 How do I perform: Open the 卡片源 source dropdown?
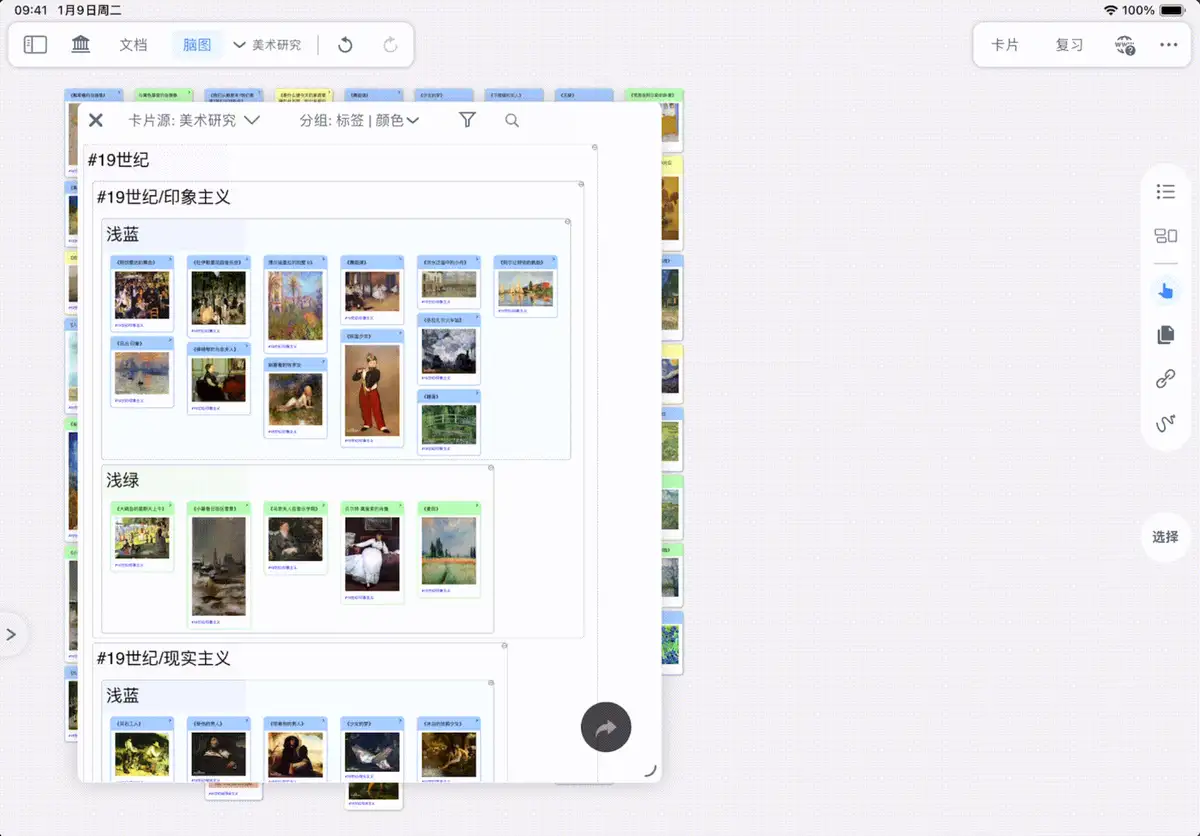pos(194,120)
